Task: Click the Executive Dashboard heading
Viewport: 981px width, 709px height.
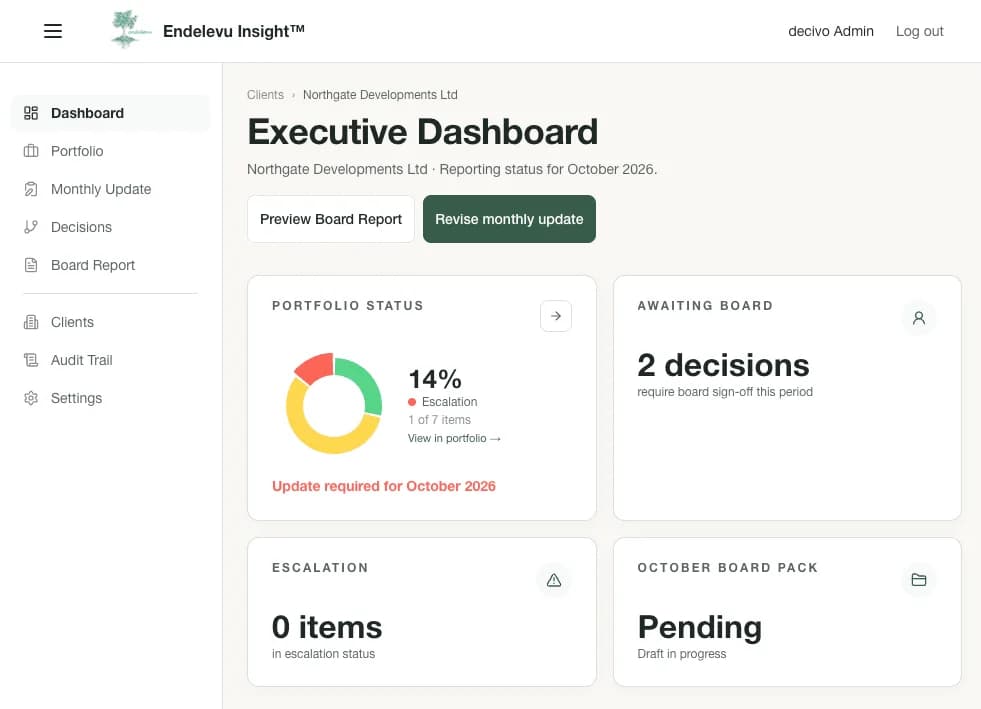Action: tap(422, 132)
